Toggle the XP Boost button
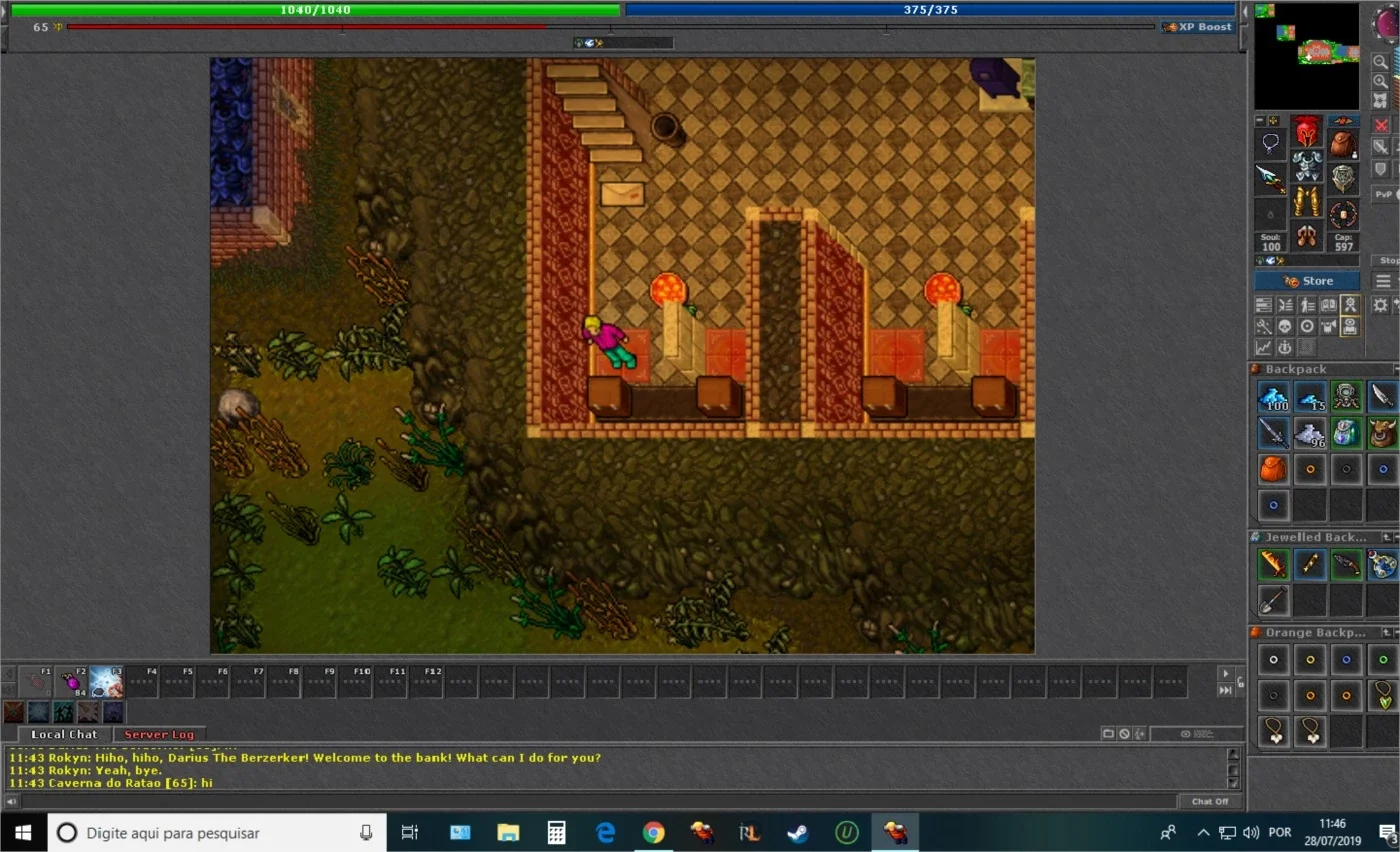This screenshot has height=852, width=1400. click(1198, 27)
